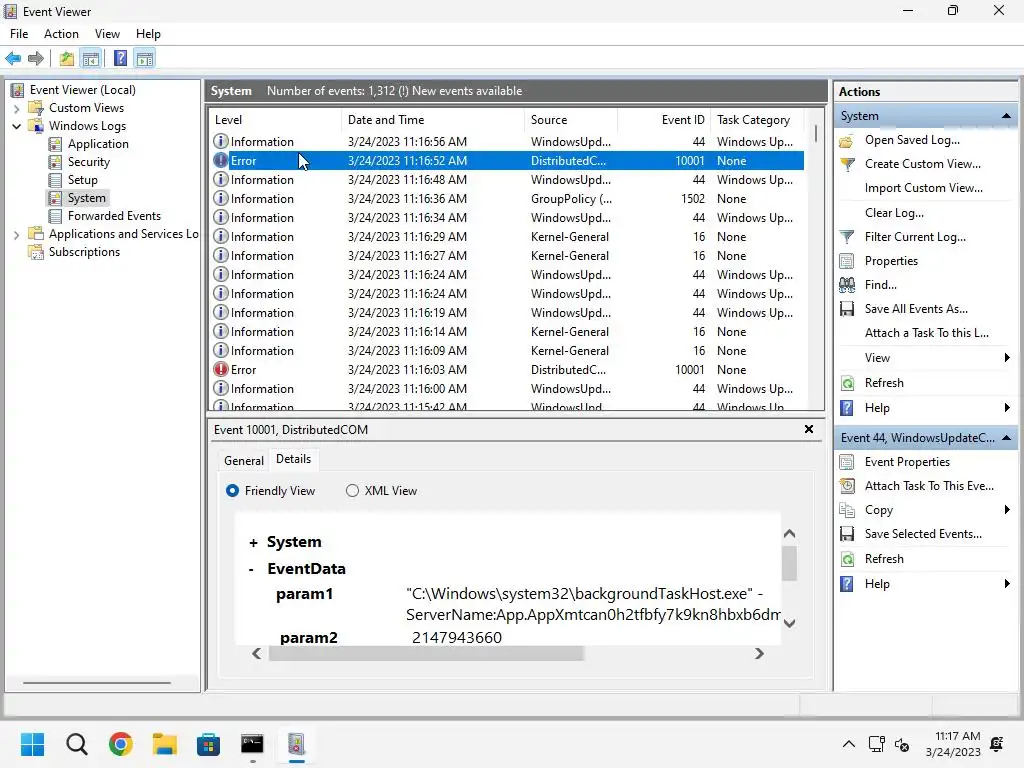Click Import Custom View action
This screenshot has height=768, width=1024.
point(923,188)
